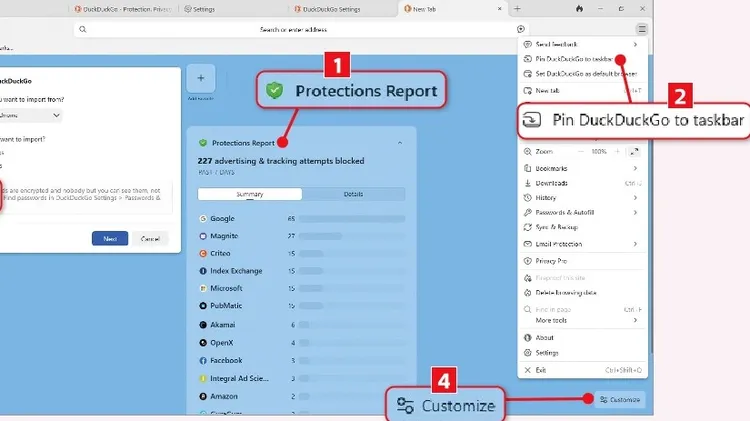Select Set DuckDuckGo as default browser

(582, 74)
